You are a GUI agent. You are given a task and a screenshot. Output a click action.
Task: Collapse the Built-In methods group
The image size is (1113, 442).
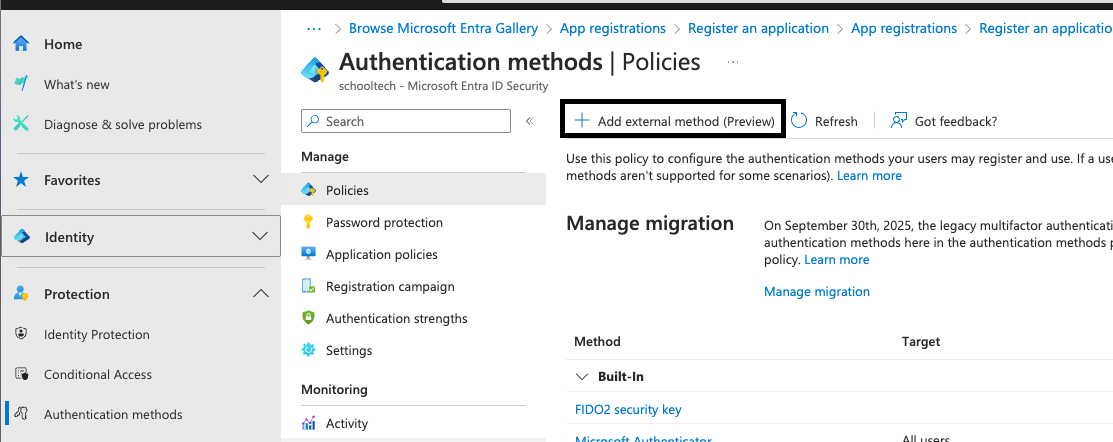click(x=582, y=377)
